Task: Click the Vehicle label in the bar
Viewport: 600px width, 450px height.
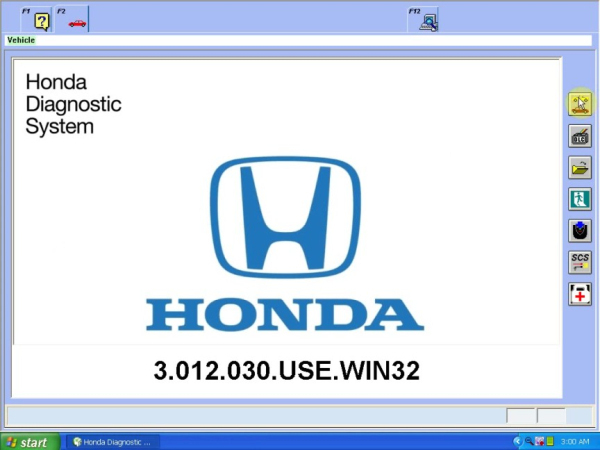Action: (21, 40)
